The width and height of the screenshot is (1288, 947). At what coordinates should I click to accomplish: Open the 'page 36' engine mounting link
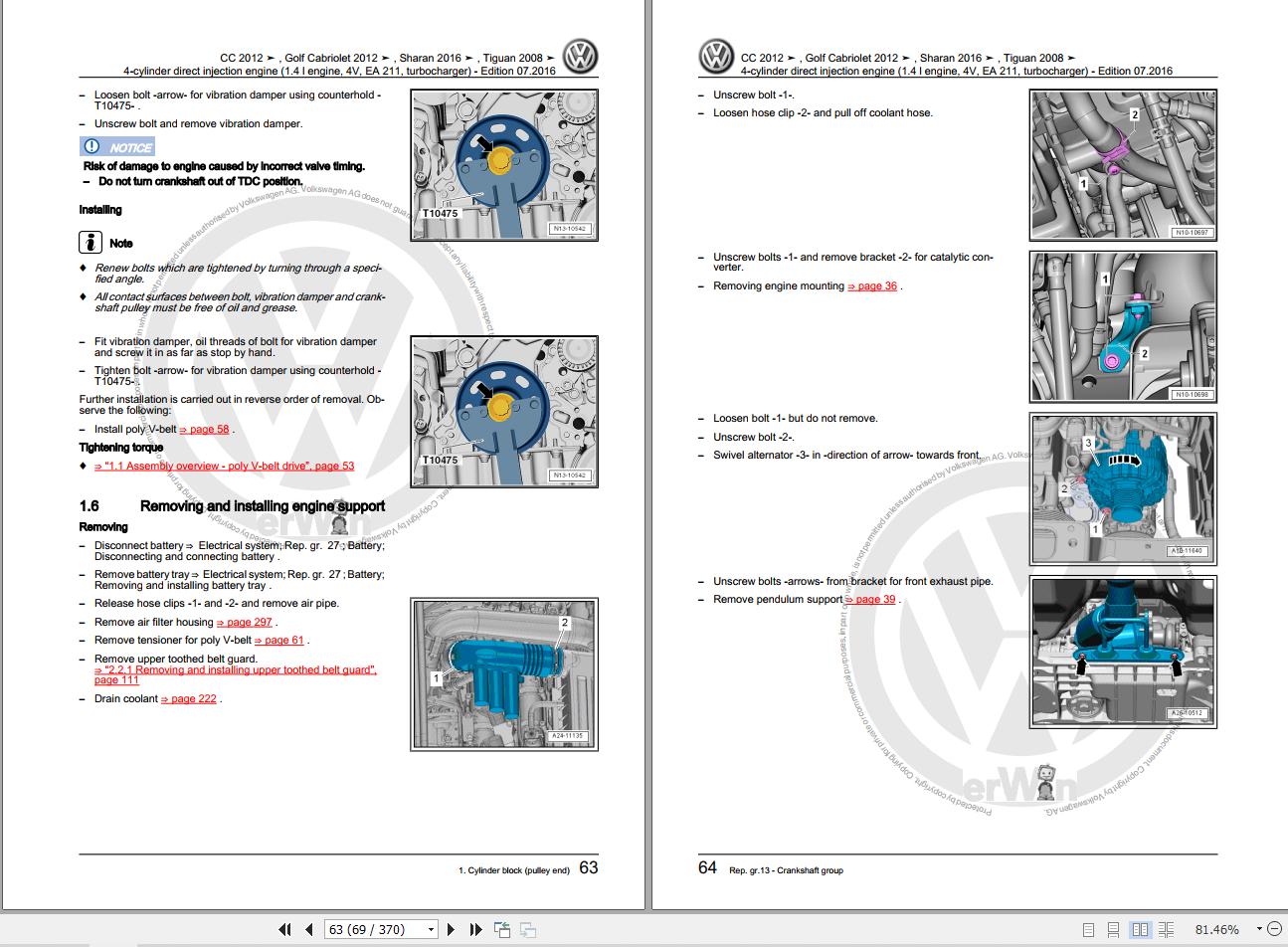tap(872, 285)
